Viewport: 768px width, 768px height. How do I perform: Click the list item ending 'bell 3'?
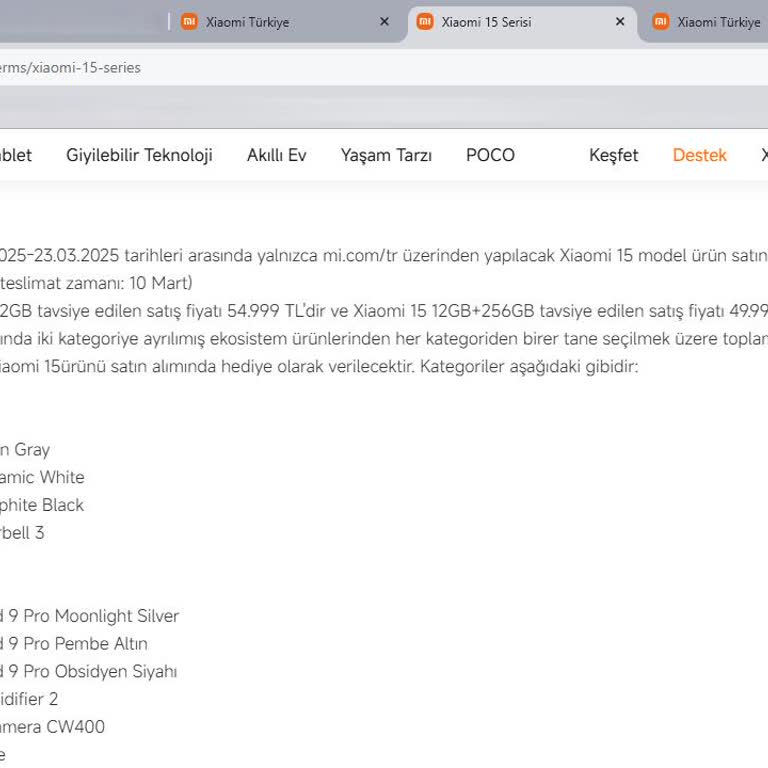[x=22, y=533]
